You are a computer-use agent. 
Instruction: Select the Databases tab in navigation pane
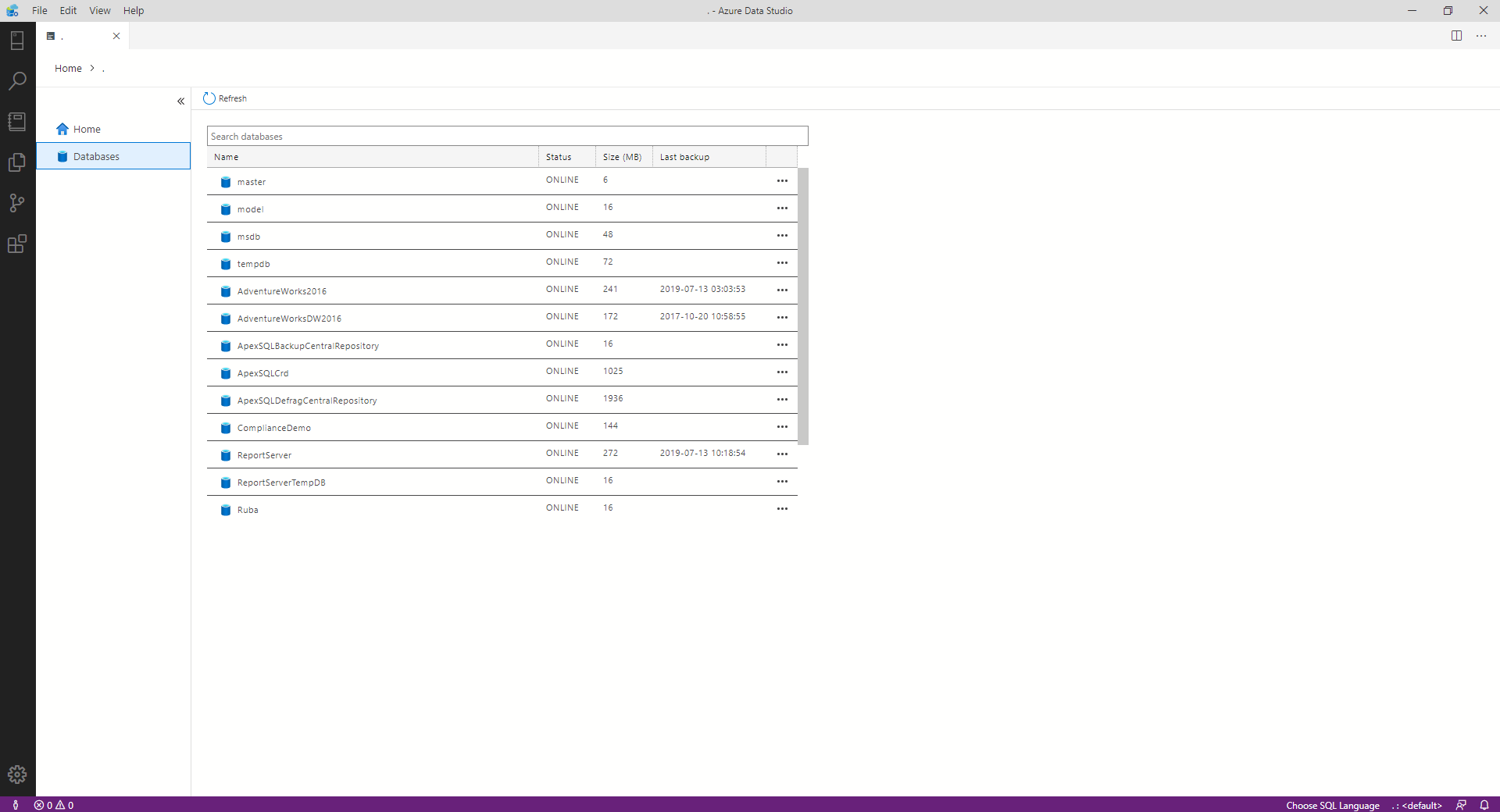point(113,156)
